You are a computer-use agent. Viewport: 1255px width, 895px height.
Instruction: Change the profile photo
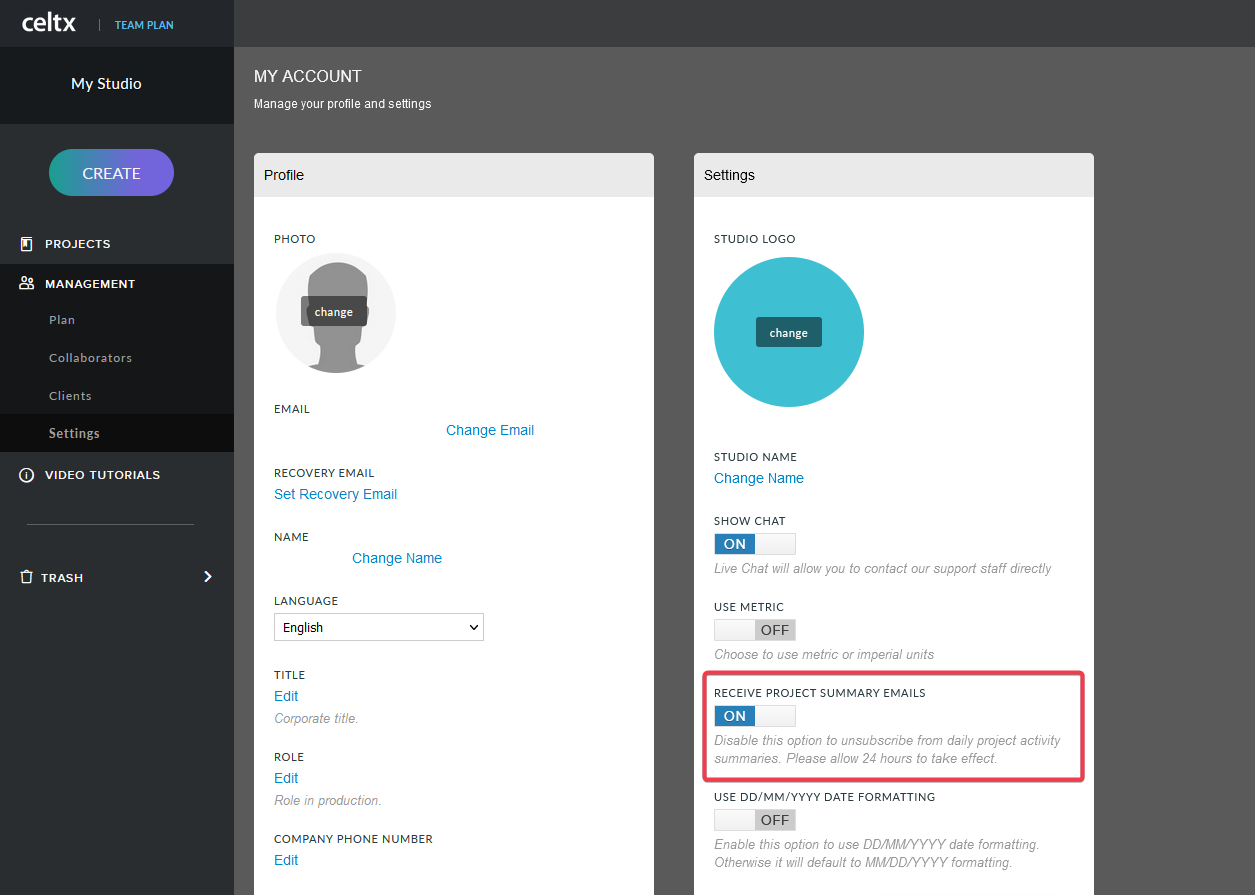(334, 312)
